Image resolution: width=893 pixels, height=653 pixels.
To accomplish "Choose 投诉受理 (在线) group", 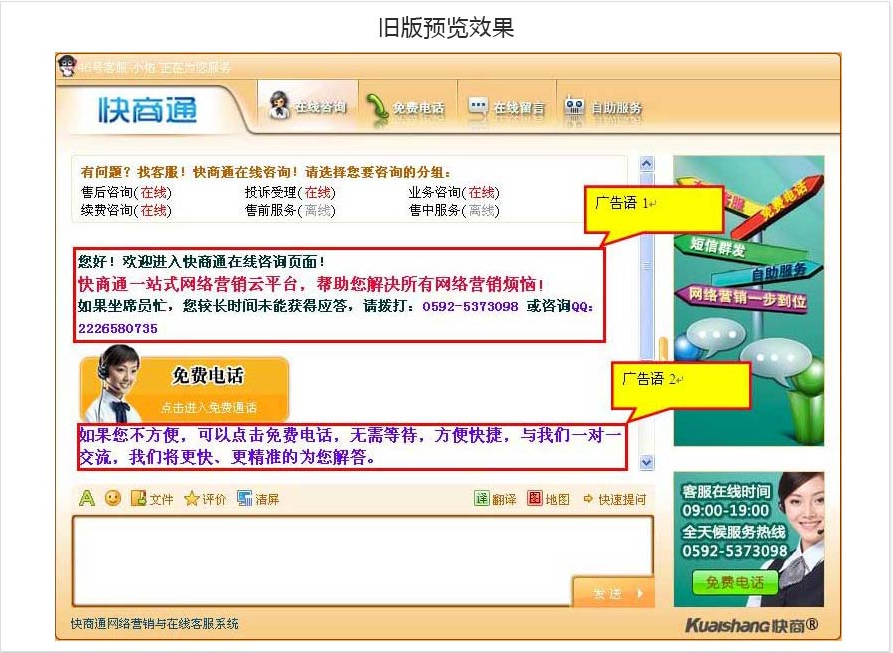I will (x=290, y=192).
